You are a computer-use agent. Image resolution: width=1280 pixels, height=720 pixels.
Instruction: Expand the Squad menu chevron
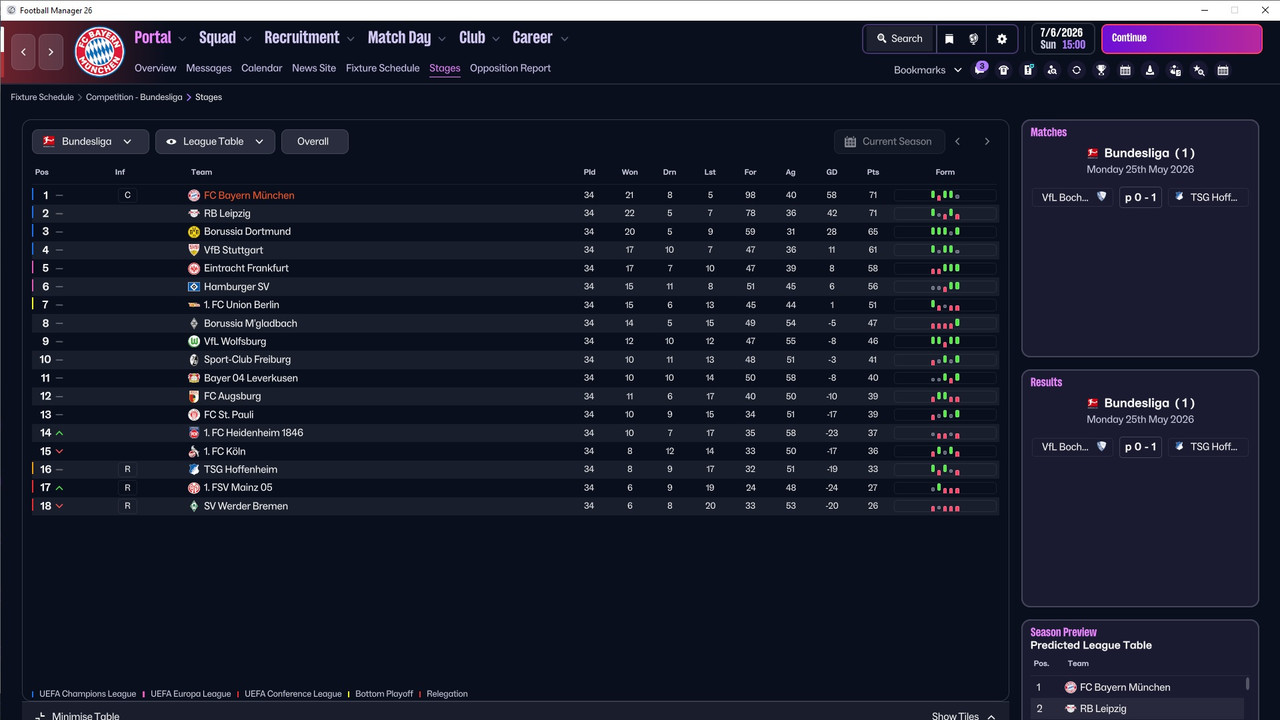(x=246, y=39)
